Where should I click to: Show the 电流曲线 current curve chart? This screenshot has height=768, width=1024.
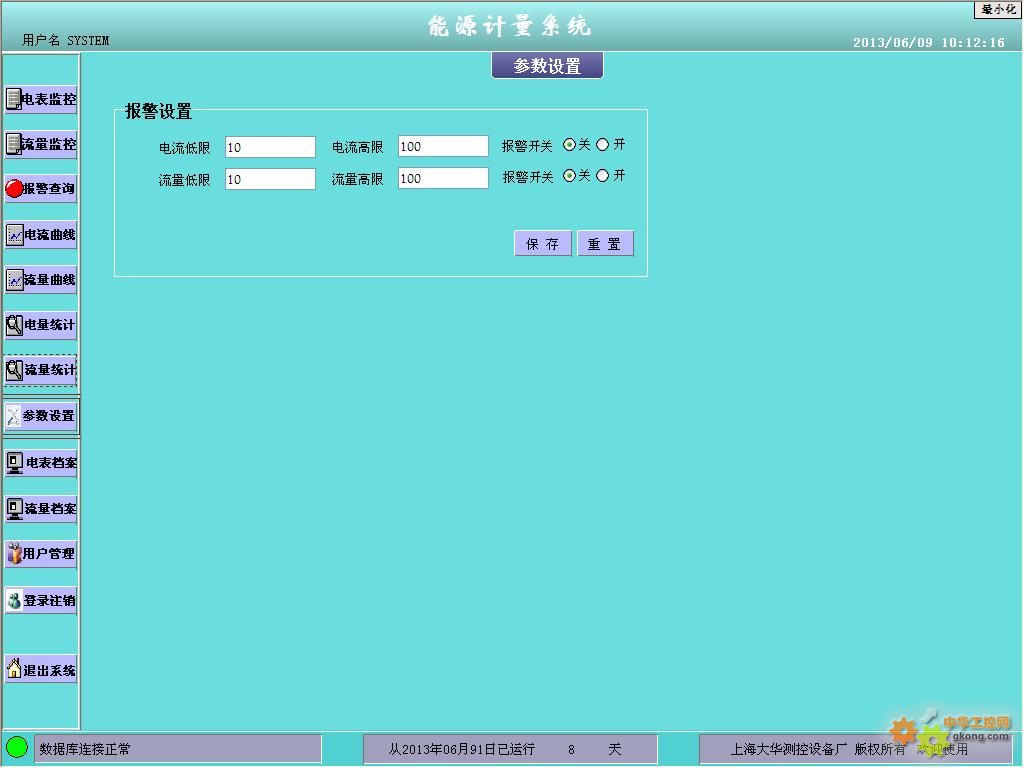[41, 235]
